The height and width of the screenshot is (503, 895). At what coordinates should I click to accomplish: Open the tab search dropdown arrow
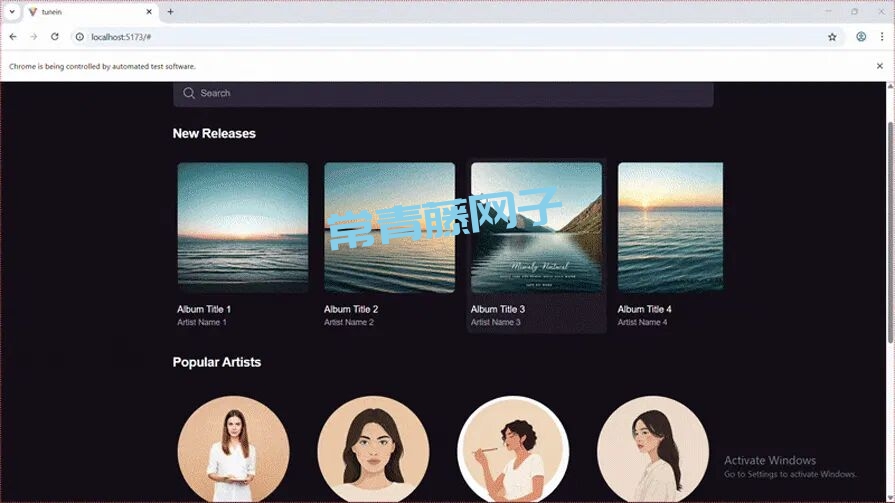(11, 12)
